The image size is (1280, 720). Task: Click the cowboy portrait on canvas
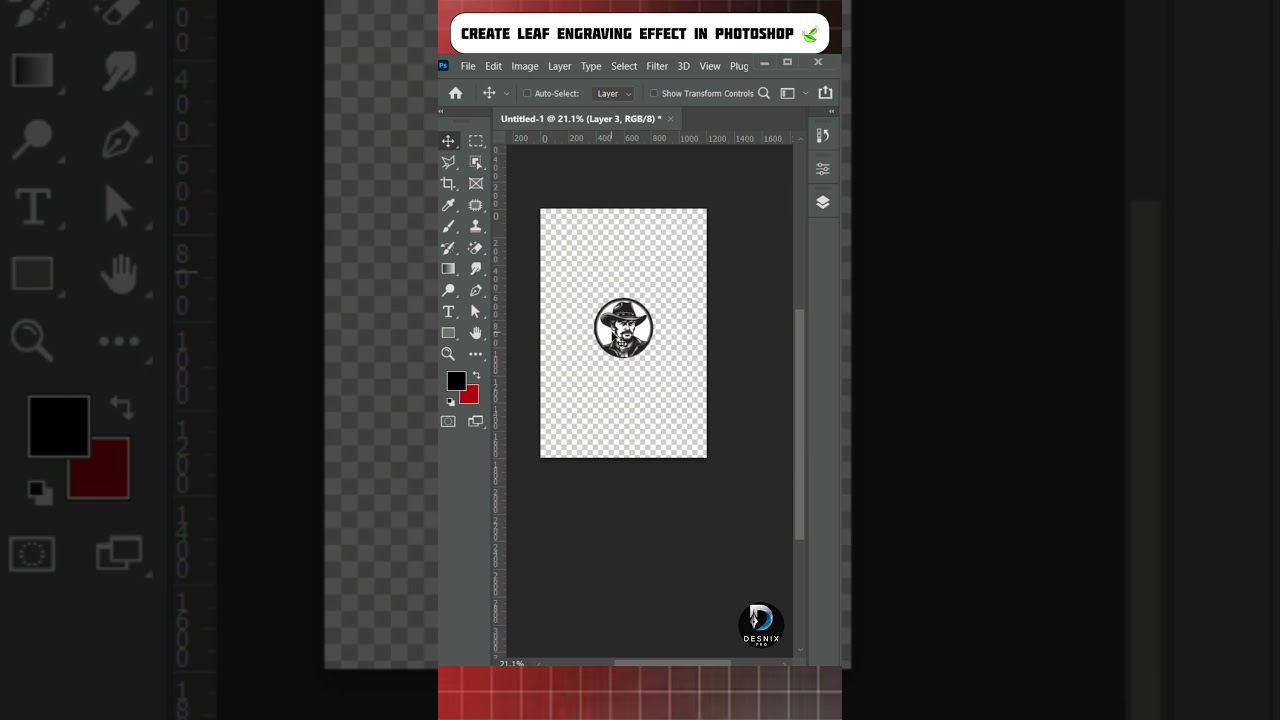[x=623, y=328]
